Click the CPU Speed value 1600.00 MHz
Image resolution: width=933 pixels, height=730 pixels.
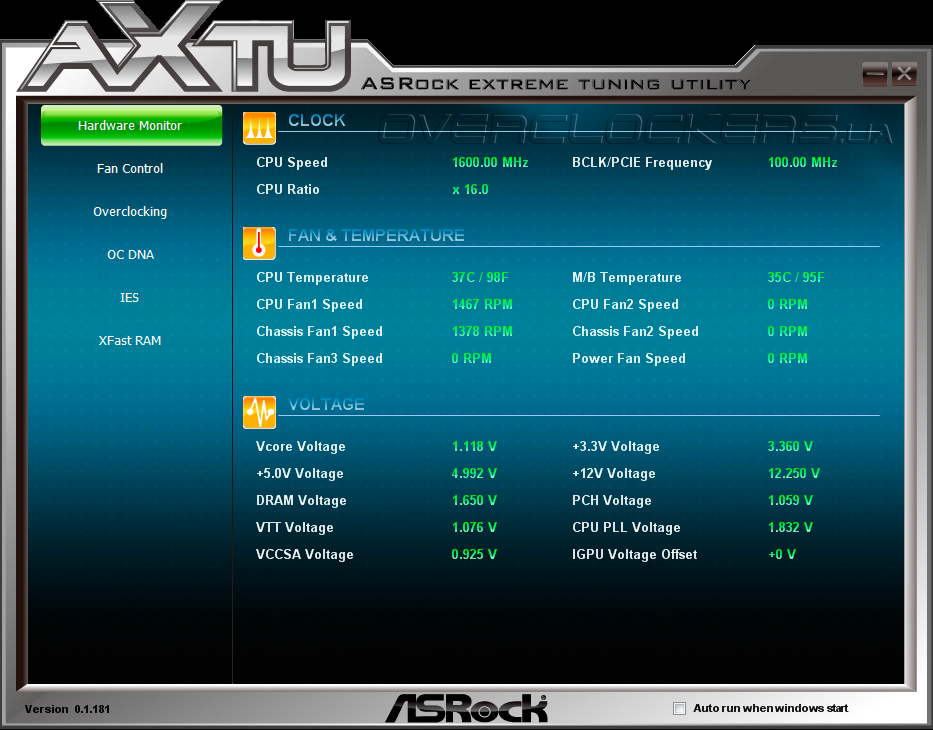pos(490,162)
